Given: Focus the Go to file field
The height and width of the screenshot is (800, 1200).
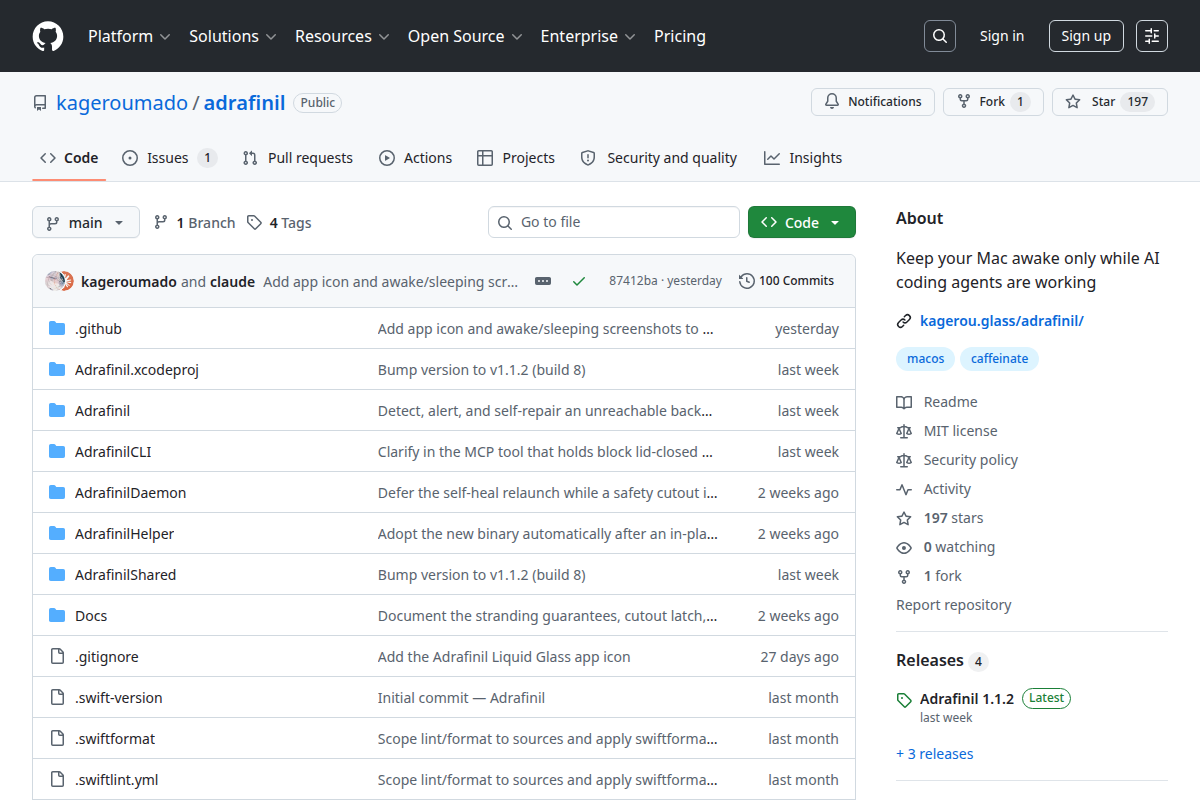Looking at the screenshot, I should coord(614,222).
